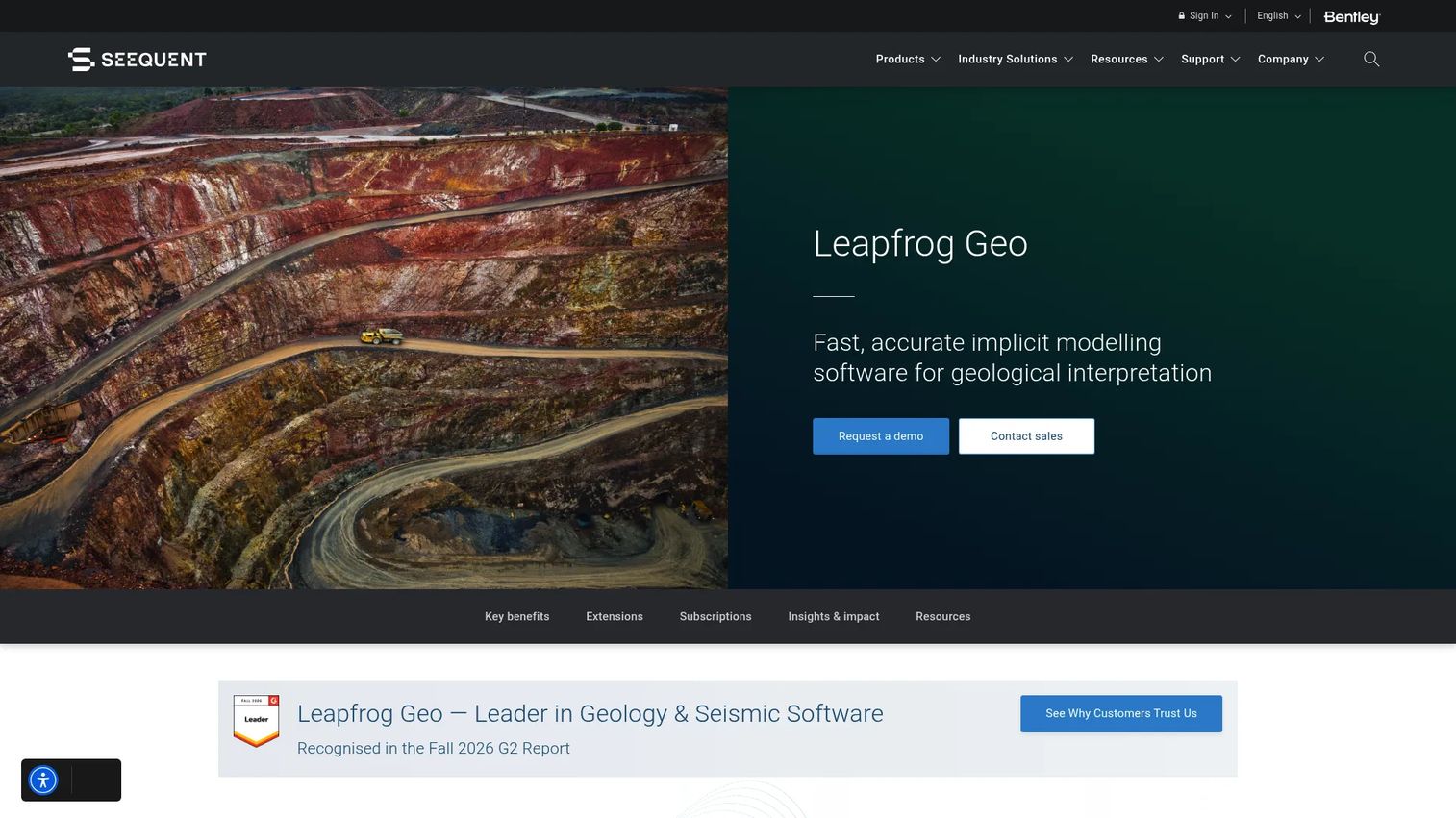The image size is (1456, 818).
Task: Click the Seequent logo in the header
Action: click(138, 60)
